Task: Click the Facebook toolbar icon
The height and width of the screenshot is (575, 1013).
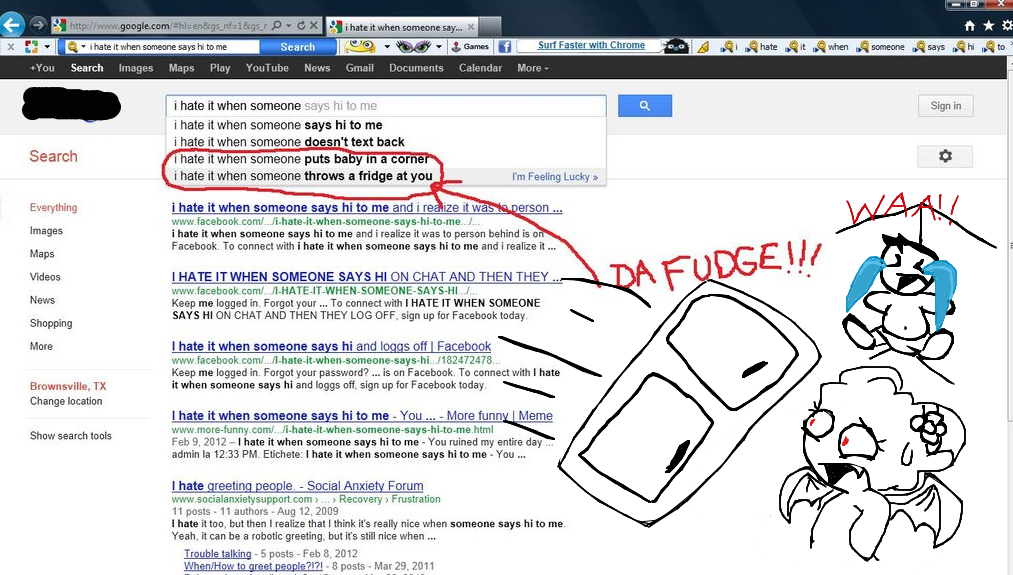Action: click(x=505, y=47)
